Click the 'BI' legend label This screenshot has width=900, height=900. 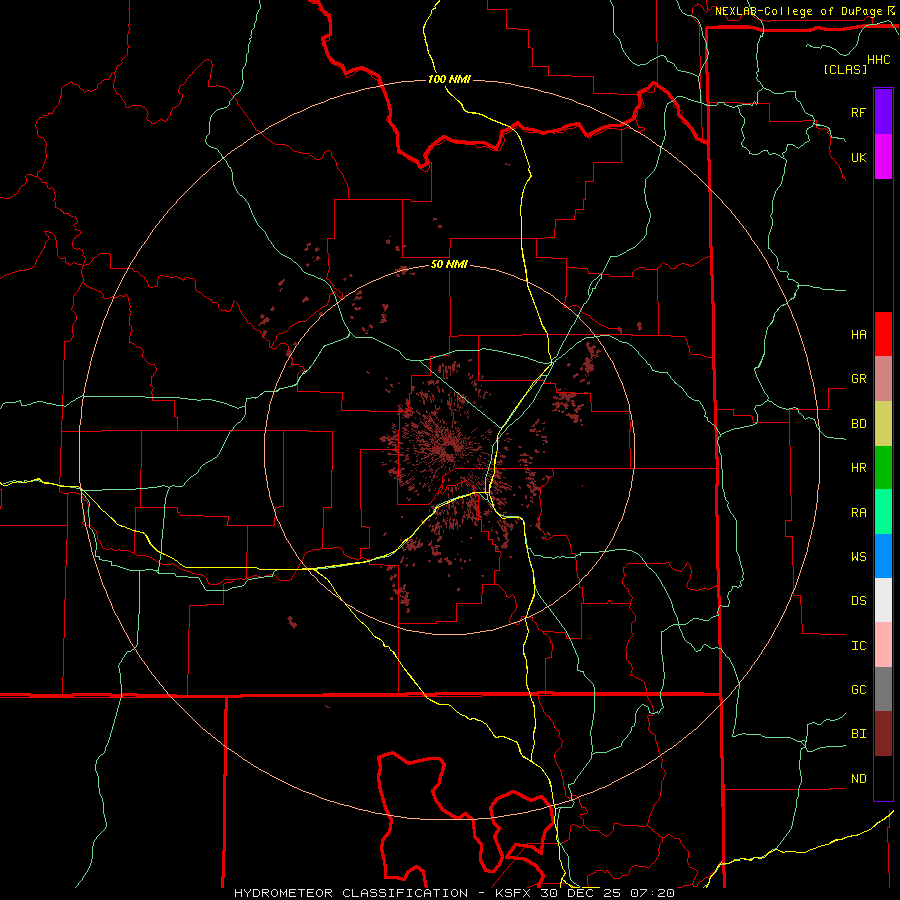click(858, 734)
